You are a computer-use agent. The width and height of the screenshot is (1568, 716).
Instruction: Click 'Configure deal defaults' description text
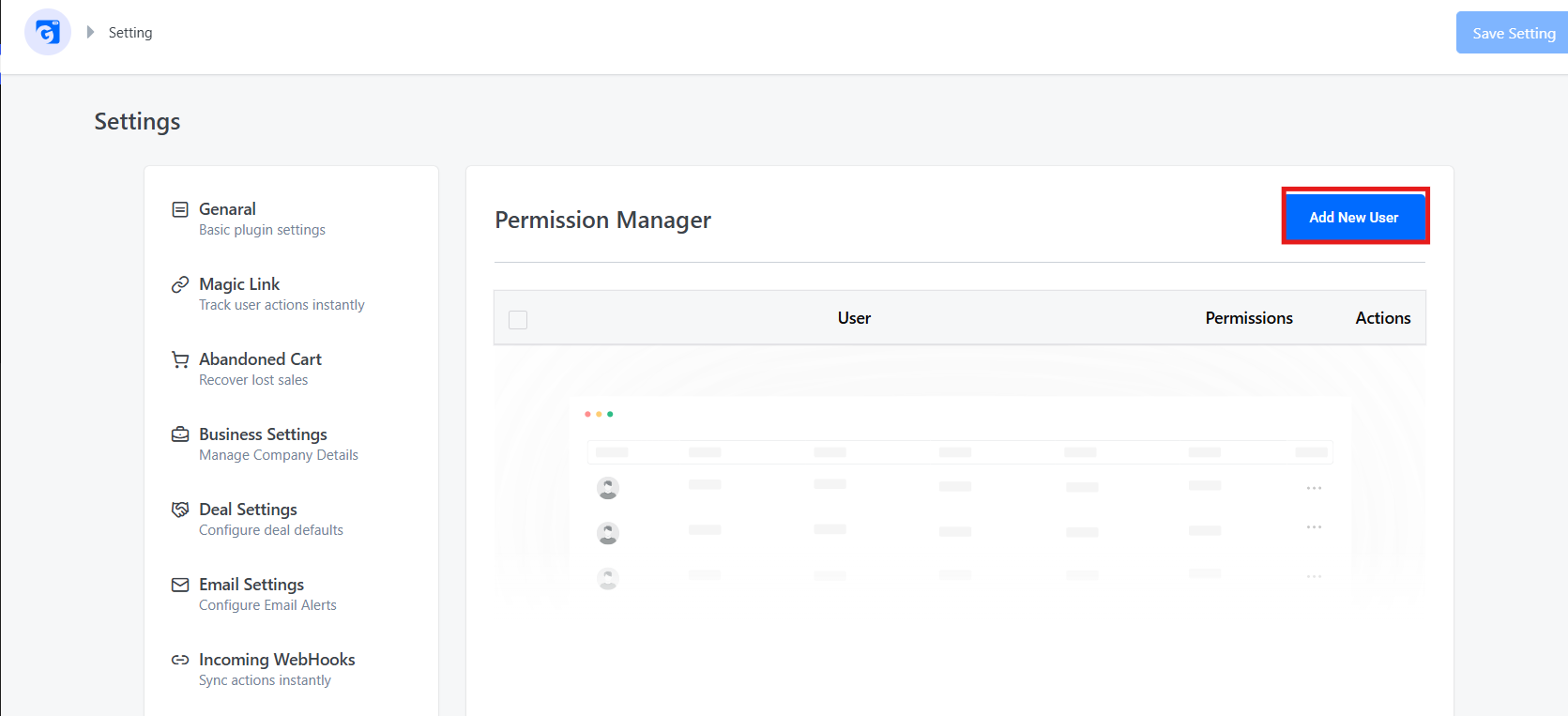271,530
